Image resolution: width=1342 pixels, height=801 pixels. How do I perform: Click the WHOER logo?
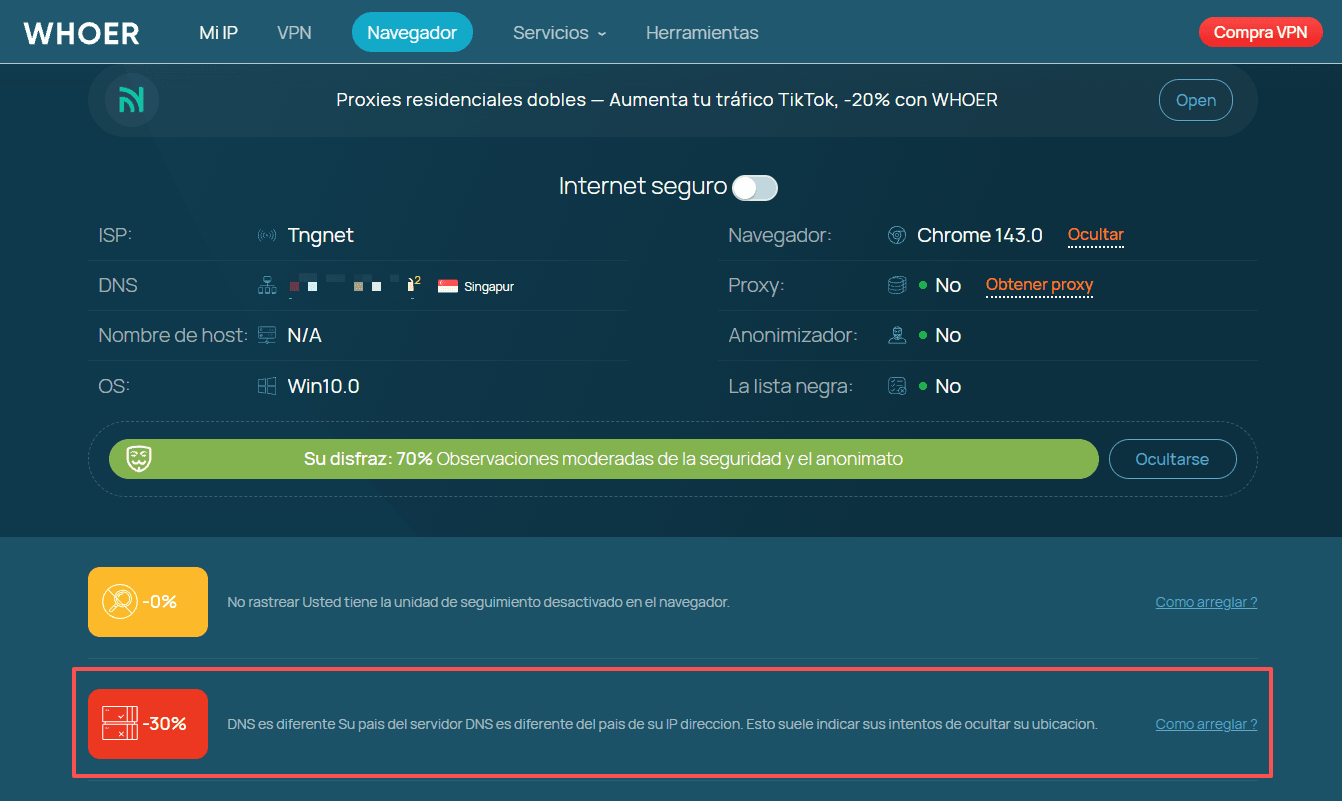pos(82,33)
